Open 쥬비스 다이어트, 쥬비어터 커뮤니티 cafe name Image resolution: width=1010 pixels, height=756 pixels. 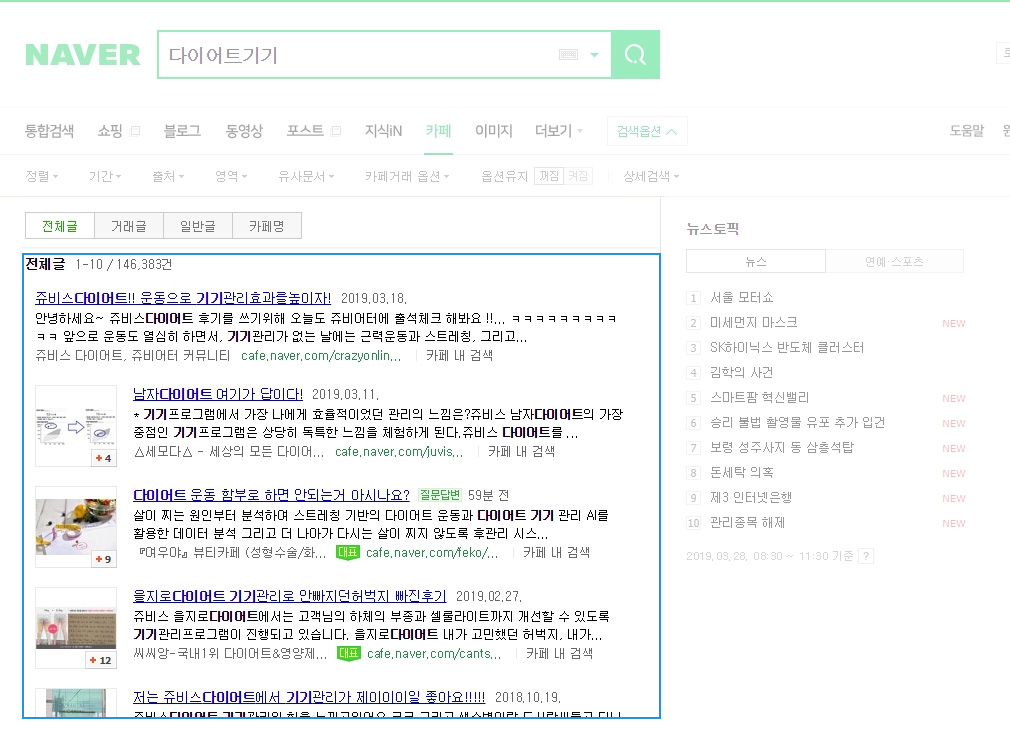132,355
